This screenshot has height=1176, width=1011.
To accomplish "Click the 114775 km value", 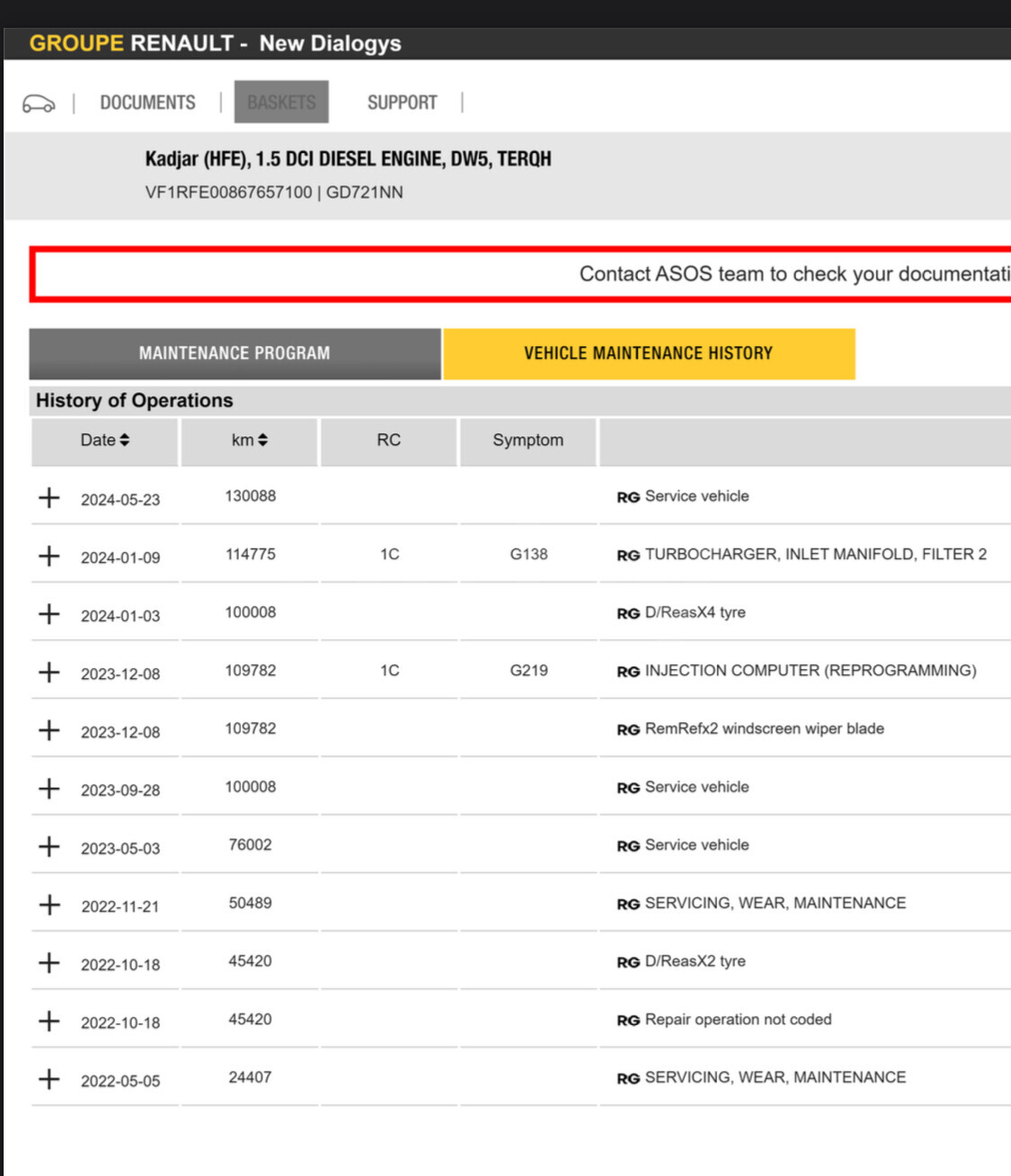I will pos(251,555).
